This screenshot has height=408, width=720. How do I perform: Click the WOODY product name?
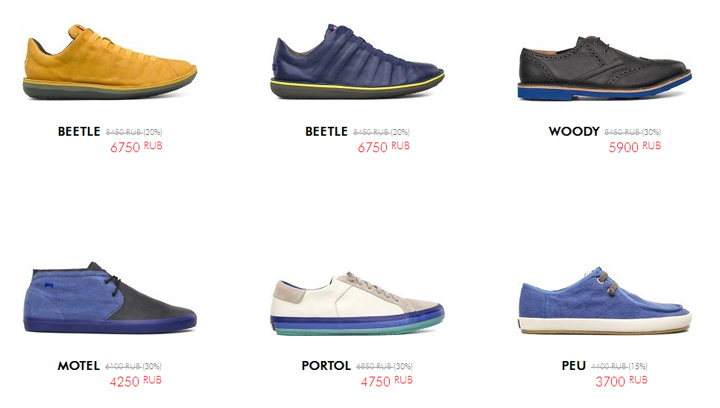[x=574, y=131]
